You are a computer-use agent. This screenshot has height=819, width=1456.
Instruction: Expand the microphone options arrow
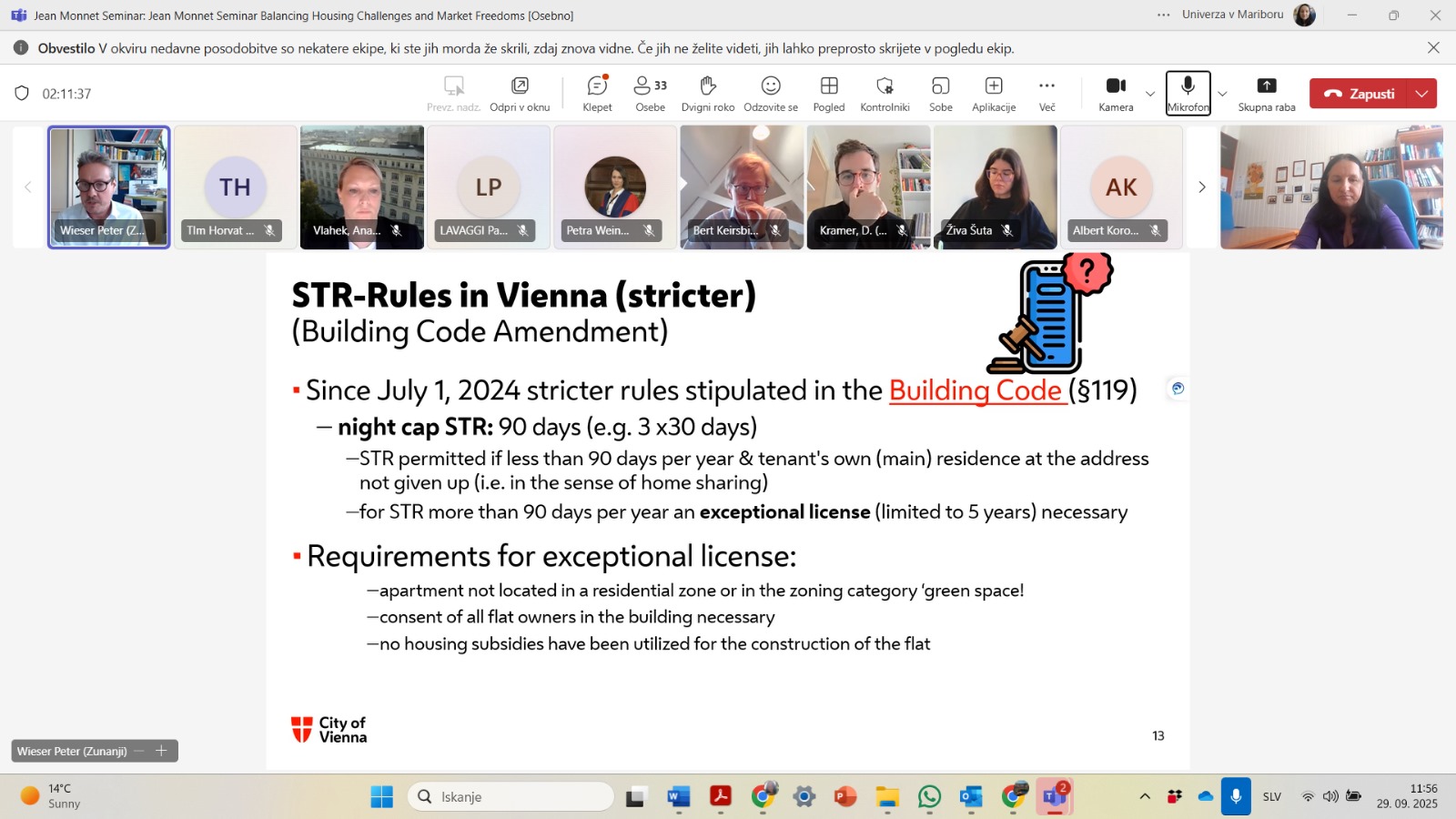pos(1222,94)
